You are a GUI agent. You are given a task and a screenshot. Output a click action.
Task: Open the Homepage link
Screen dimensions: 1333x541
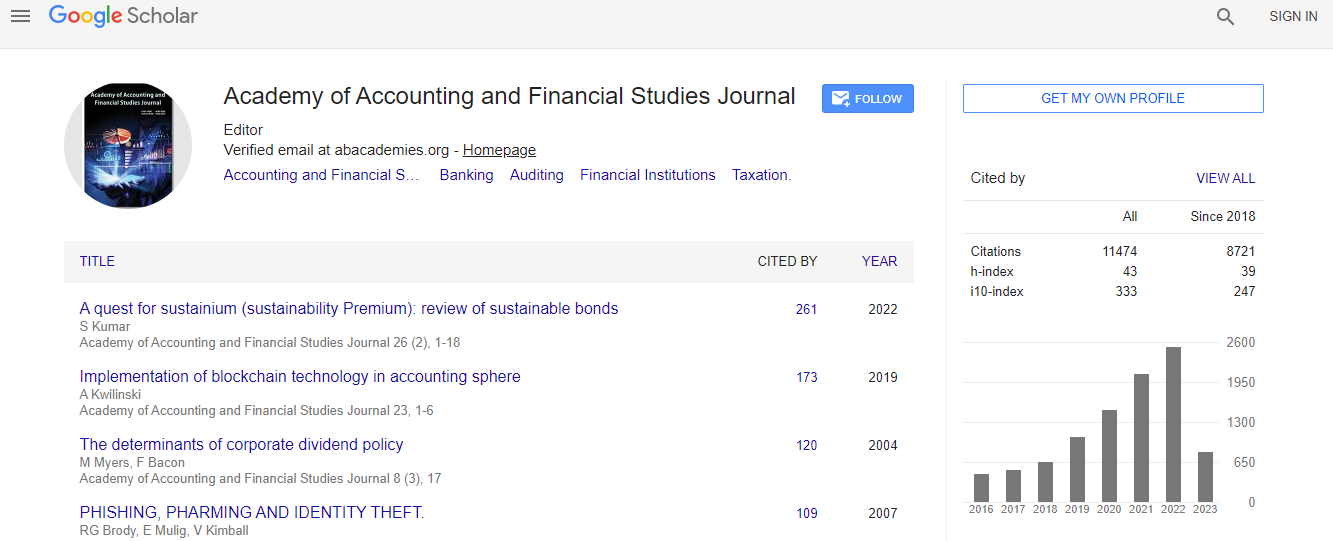tap(499, 150)
